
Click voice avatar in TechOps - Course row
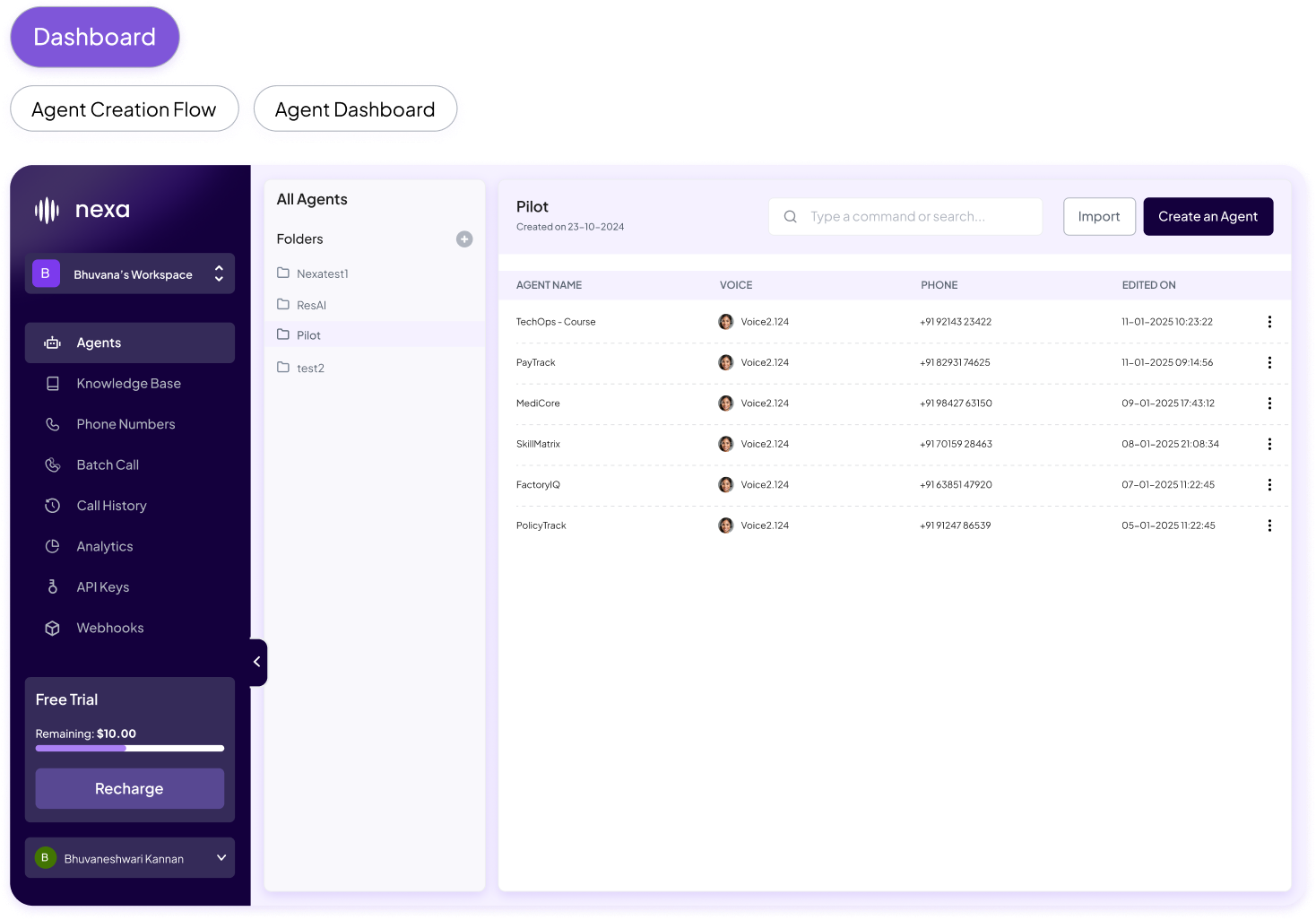(x=726, y=322)
